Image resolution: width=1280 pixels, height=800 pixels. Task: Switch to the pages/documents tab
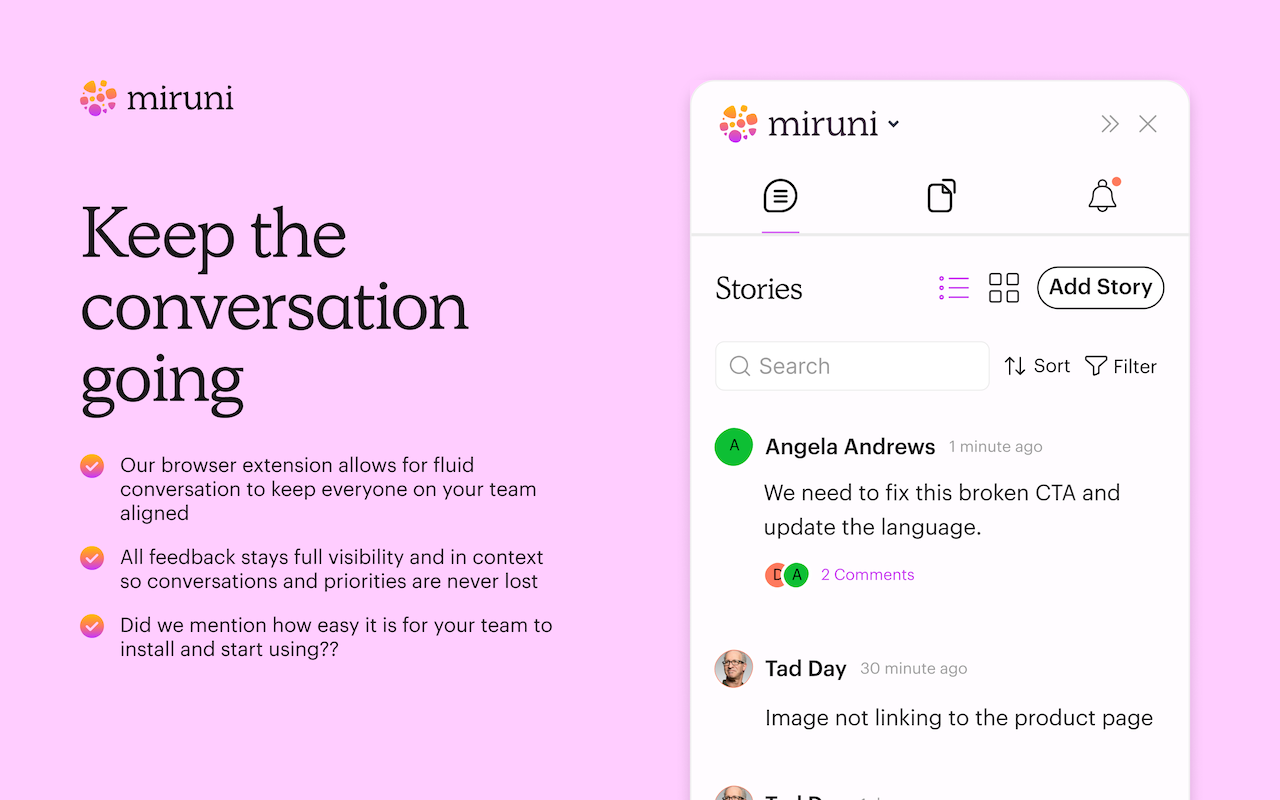click(x=941, y=196)
